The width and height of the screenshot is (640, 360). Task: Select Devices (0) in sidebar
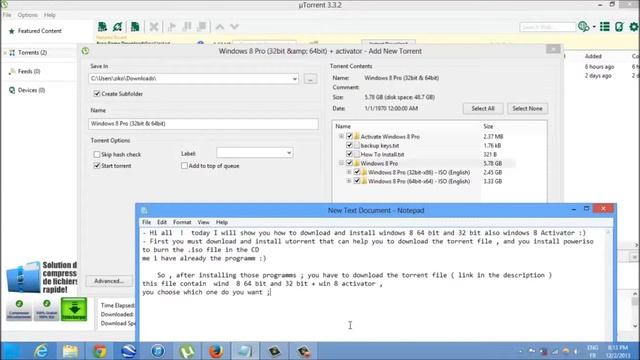click(31, 90)
